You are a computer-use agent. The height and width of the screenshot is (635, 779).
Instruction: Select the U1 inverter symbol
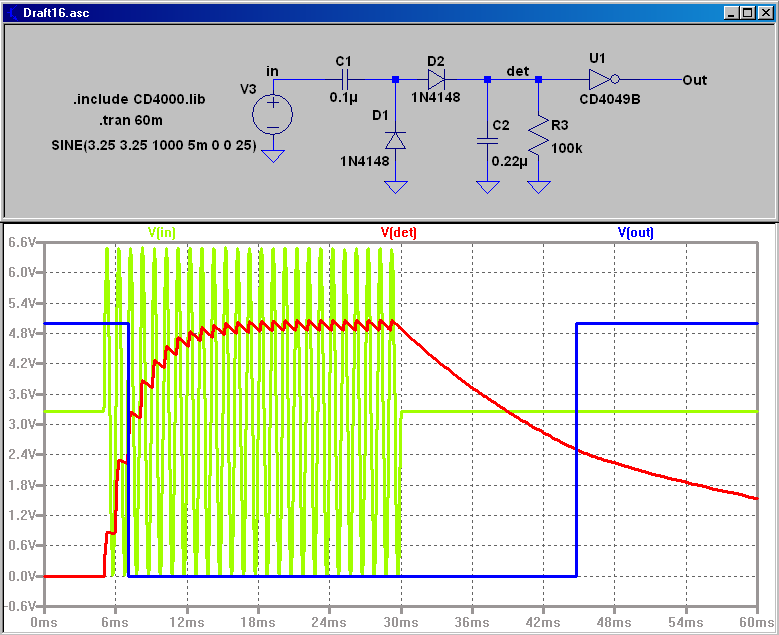click(604, 79)
